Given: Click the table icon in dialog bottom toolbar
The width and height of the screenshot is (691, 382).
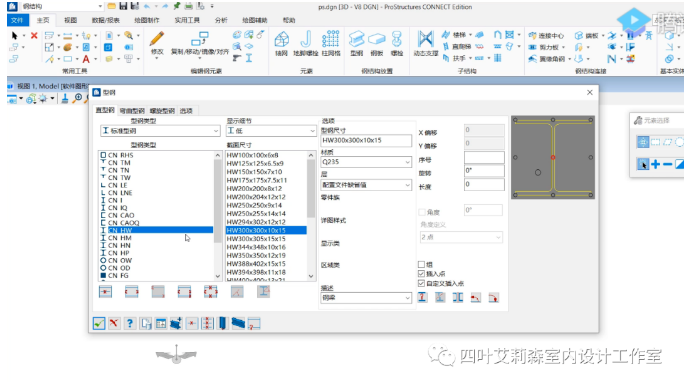Looking at the screenshot, I should coord(161,323).
